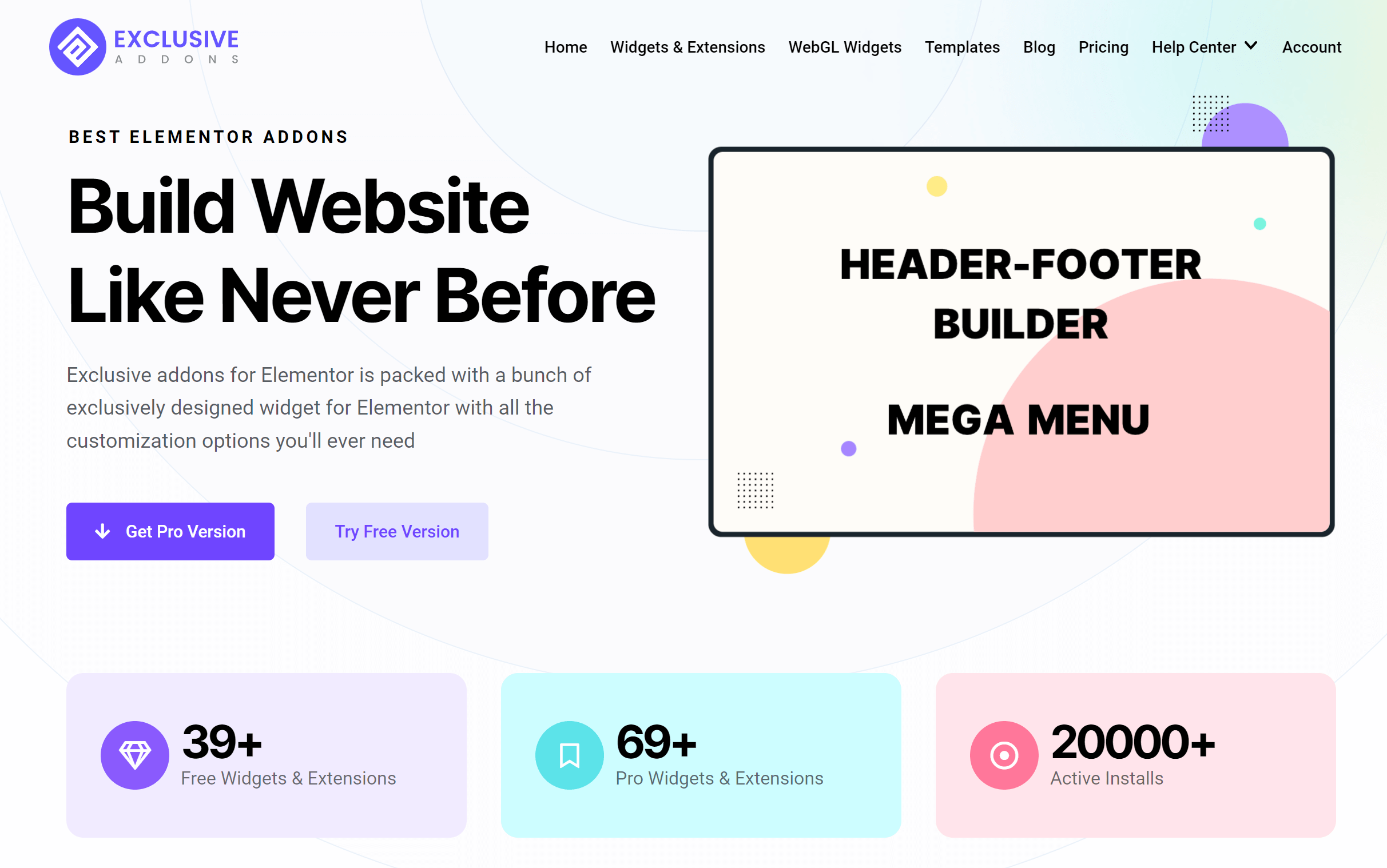Viewport: 1387px width, 868px height.
Task: Open the Widgets & Extensions menu item
Action: coord(688,46)
